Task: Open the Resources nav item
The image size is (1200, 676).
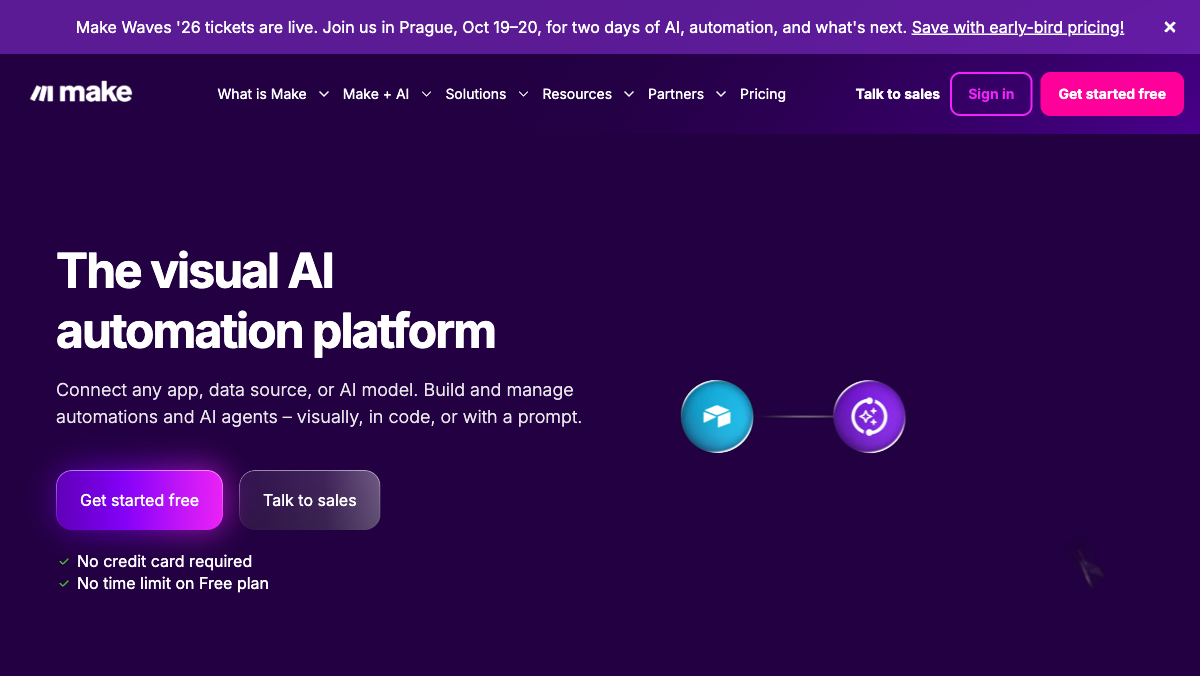Action: point(577,94)
